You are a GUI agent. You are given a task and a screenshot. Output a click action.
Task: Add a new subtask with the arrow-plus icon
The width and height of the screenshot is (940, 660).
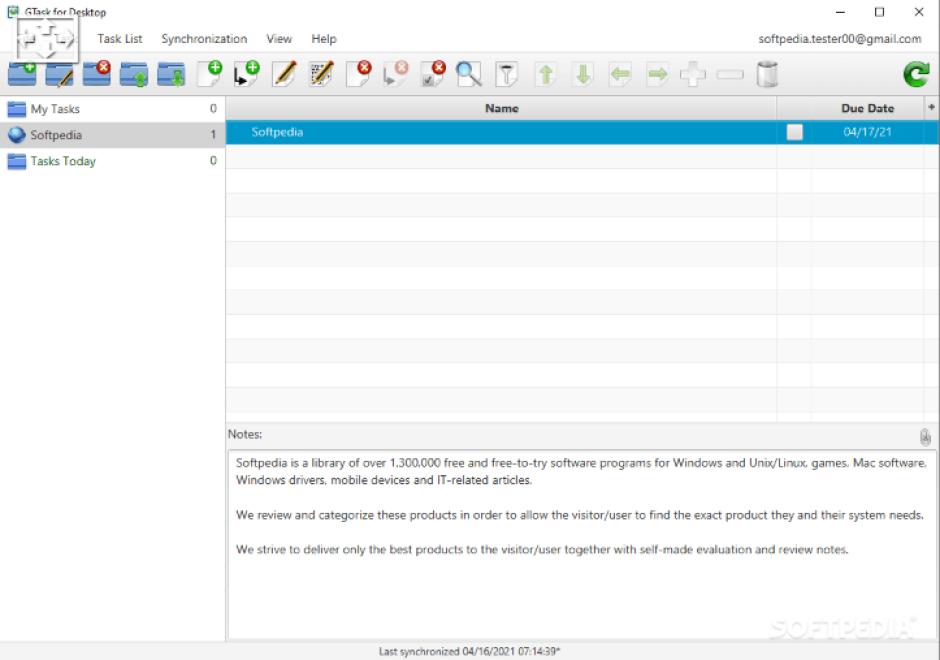(x=246, y=74)
